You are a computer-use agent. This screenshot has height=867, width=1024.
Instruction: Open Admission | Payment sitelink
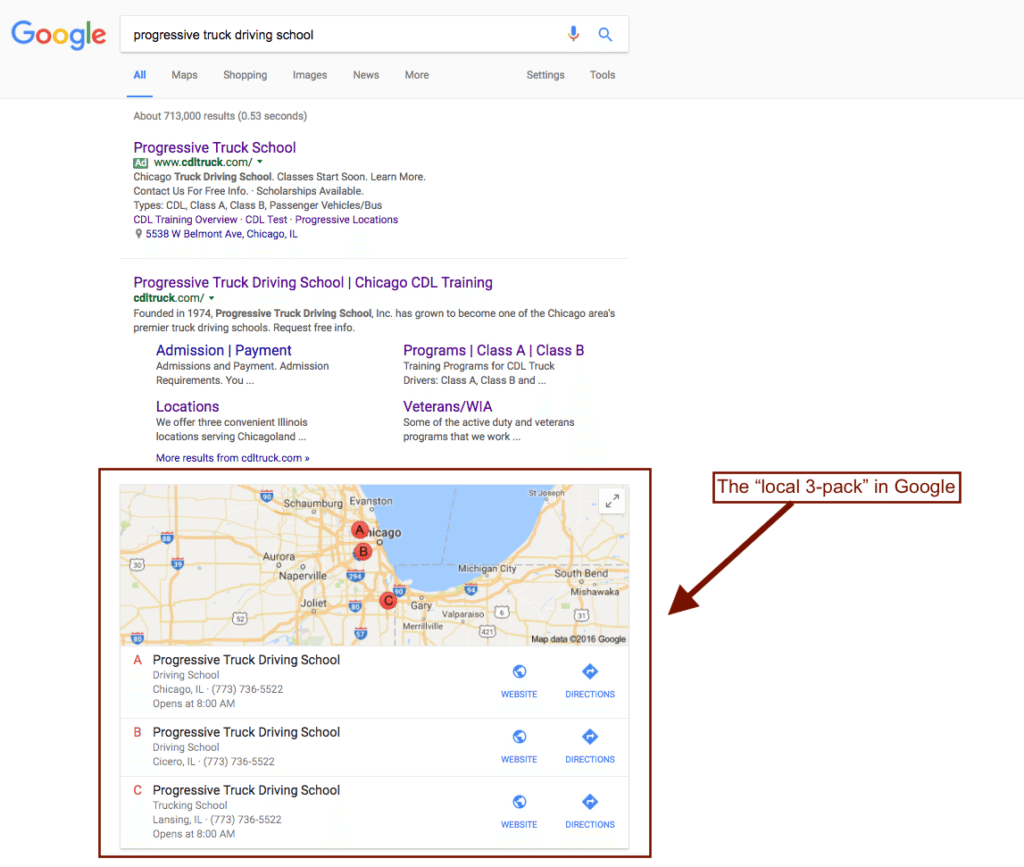pos(223,351)
